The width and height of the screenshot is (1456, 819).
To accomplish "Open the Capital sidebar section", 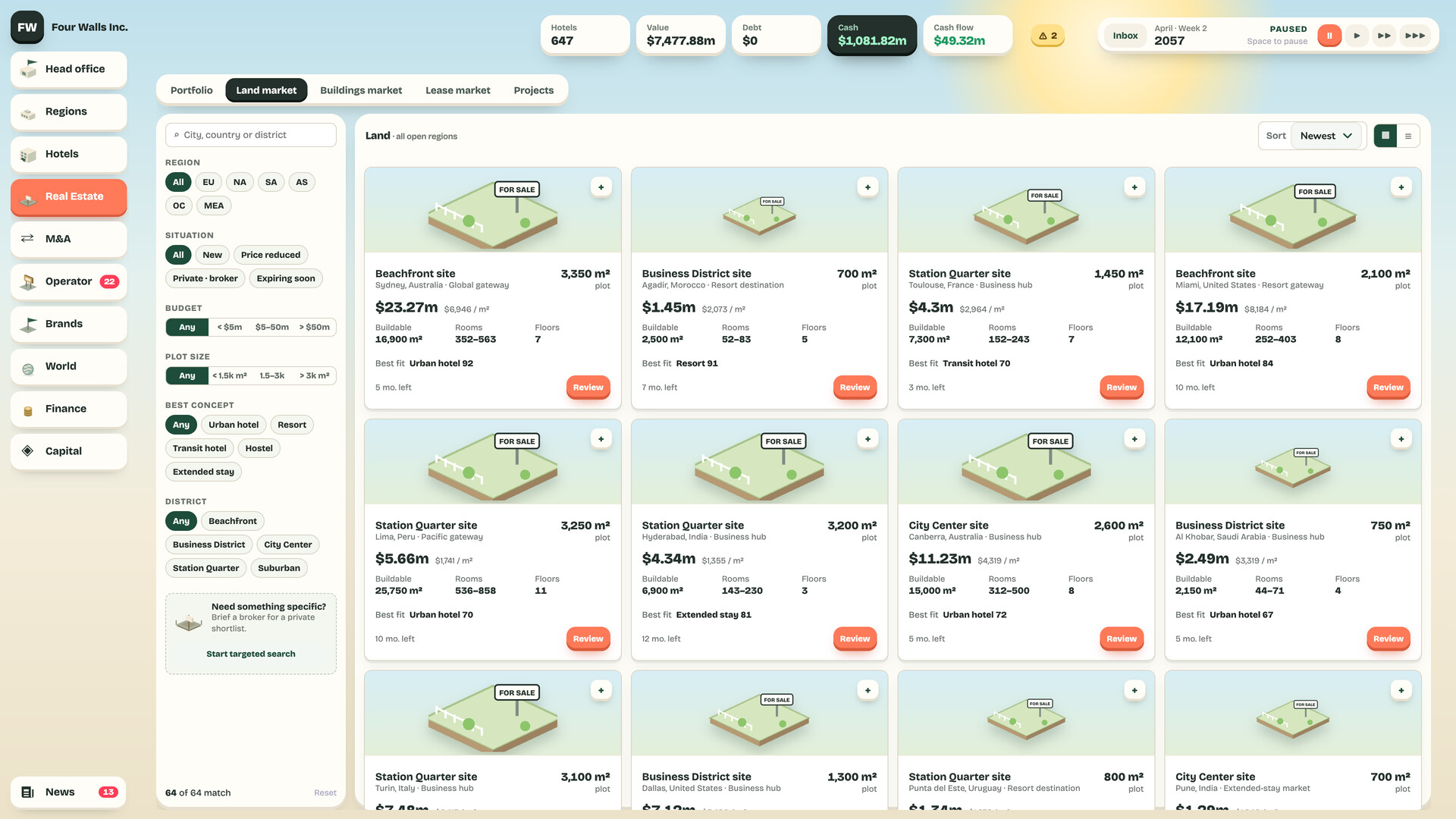I will point(68,451).
